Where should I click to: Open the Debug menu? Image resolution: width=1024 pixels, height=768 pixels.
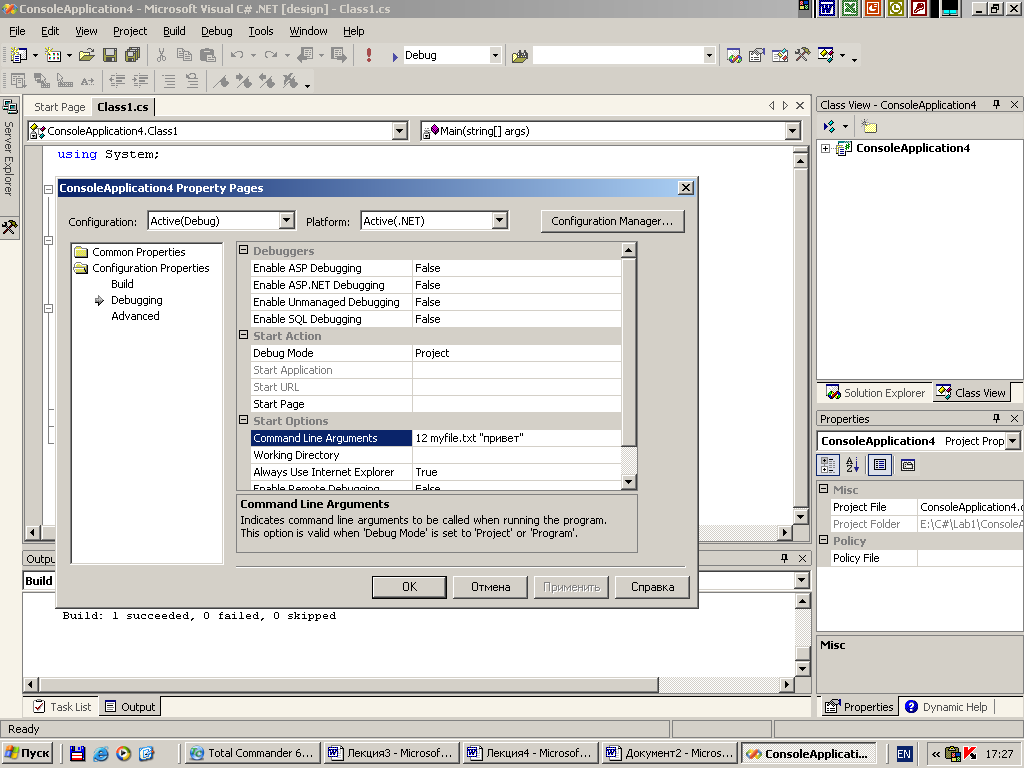point(217,31)
